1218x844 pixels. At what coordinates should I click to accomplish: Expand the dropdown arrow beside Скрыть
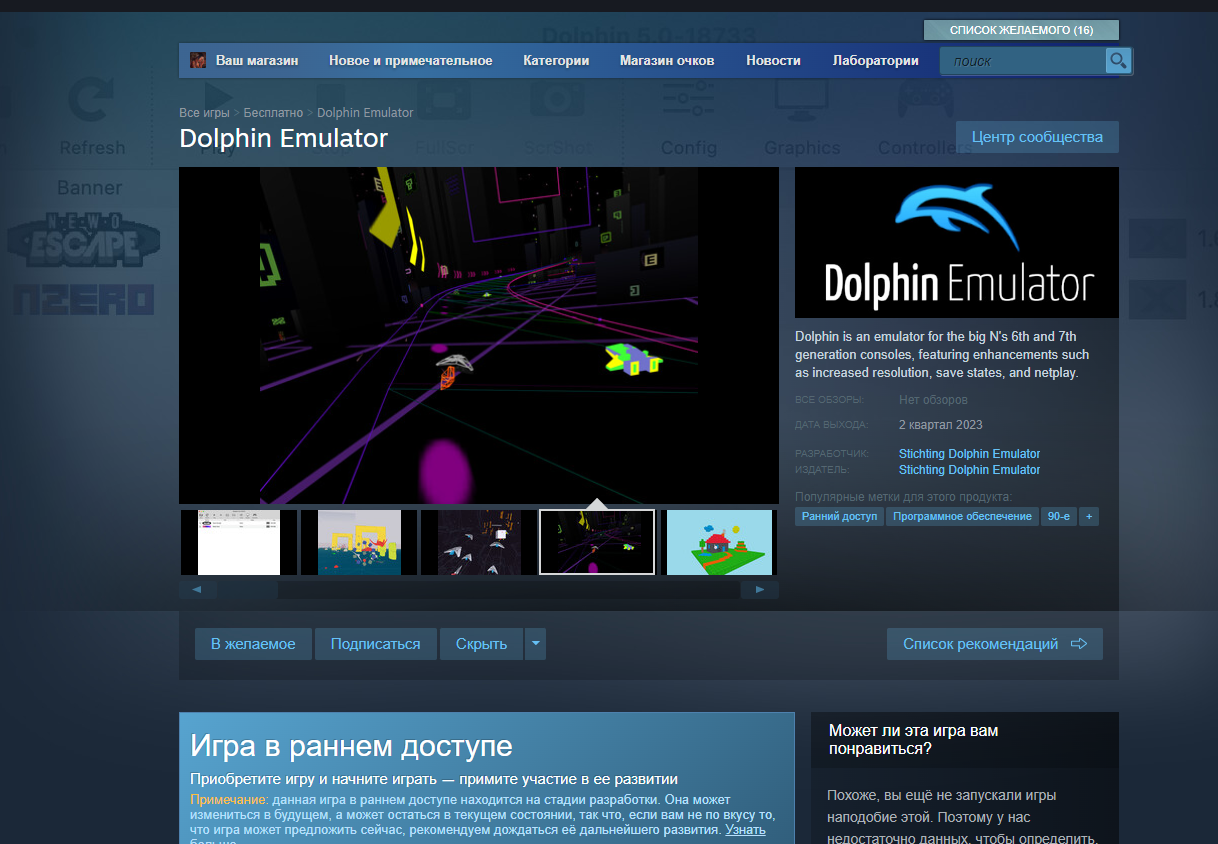[536, 644]
